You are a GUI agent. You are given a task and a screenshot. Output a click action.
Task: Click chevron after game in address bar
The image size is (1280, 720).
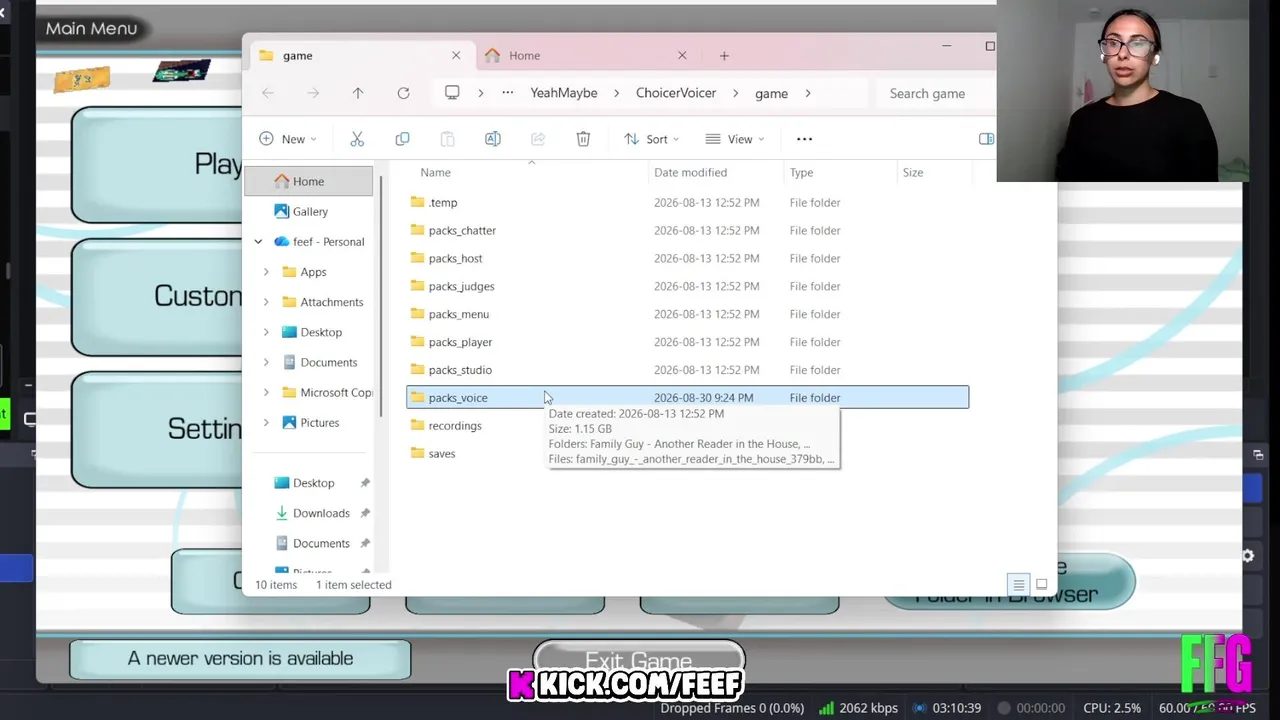point(808,93)
